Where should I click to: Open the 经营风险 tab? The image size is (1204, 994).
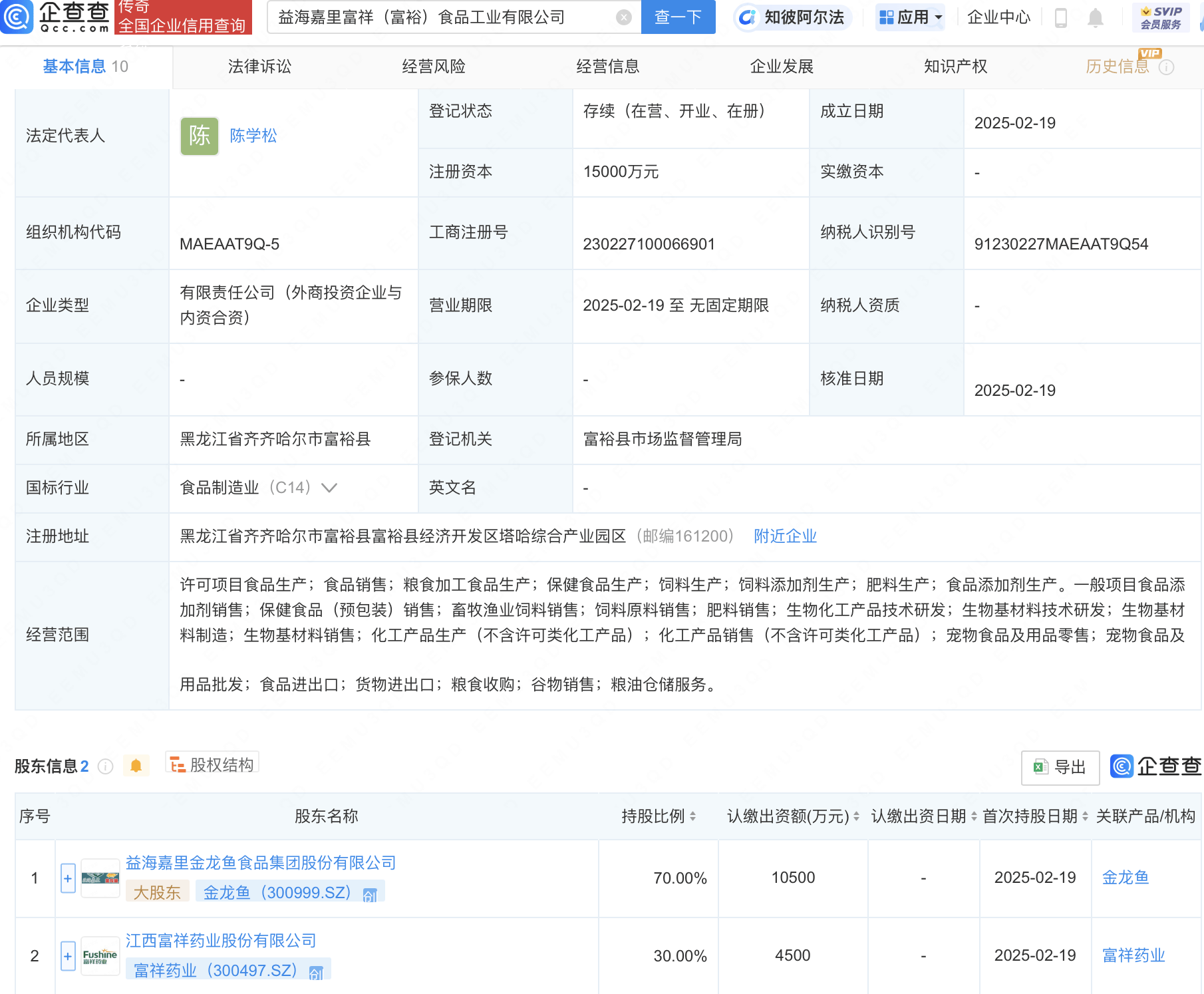point(434,67)
